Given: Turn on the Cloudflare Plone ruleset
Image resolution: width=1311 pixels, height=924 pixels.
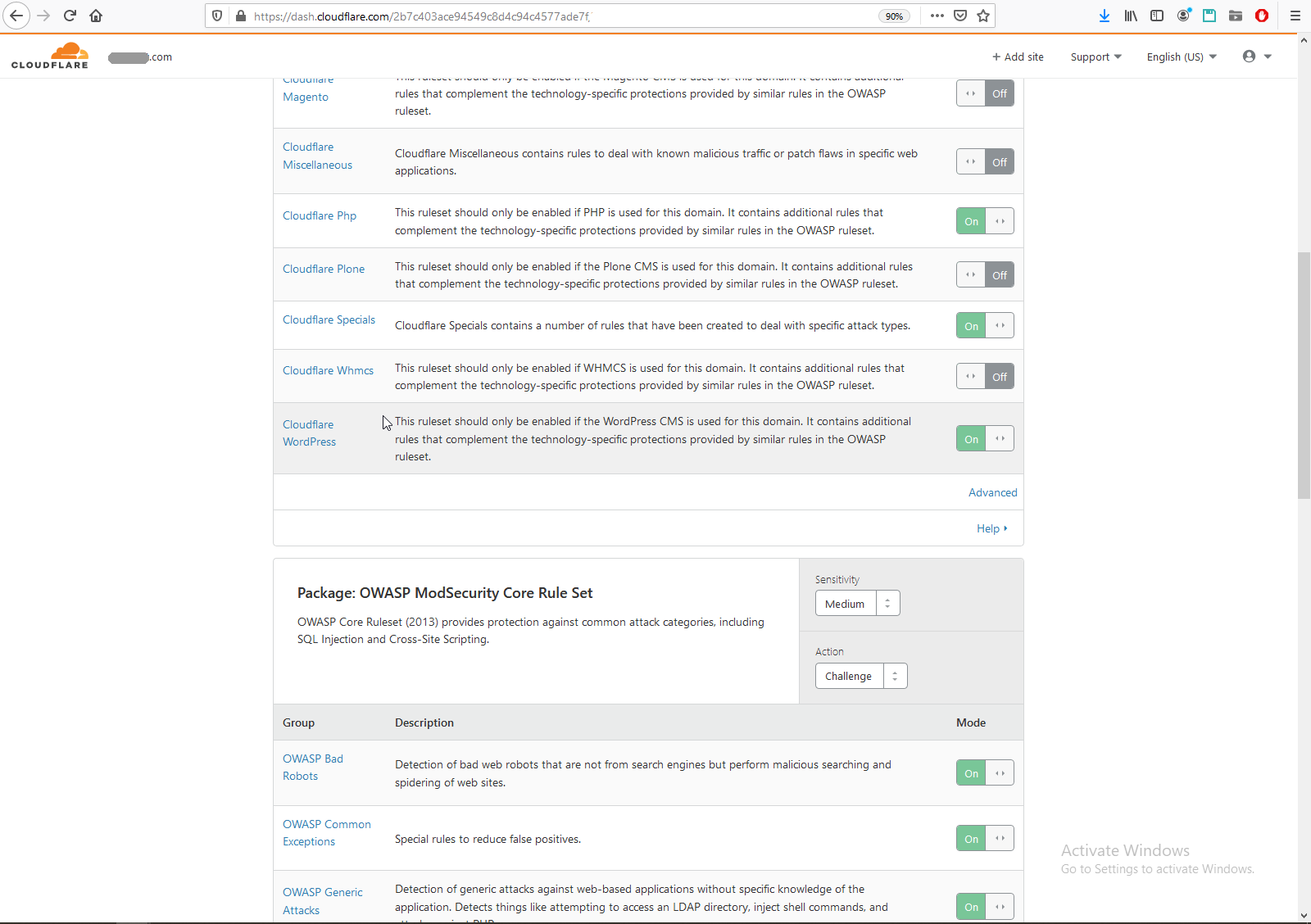Looking at the screenshot, I should (985, 275).
